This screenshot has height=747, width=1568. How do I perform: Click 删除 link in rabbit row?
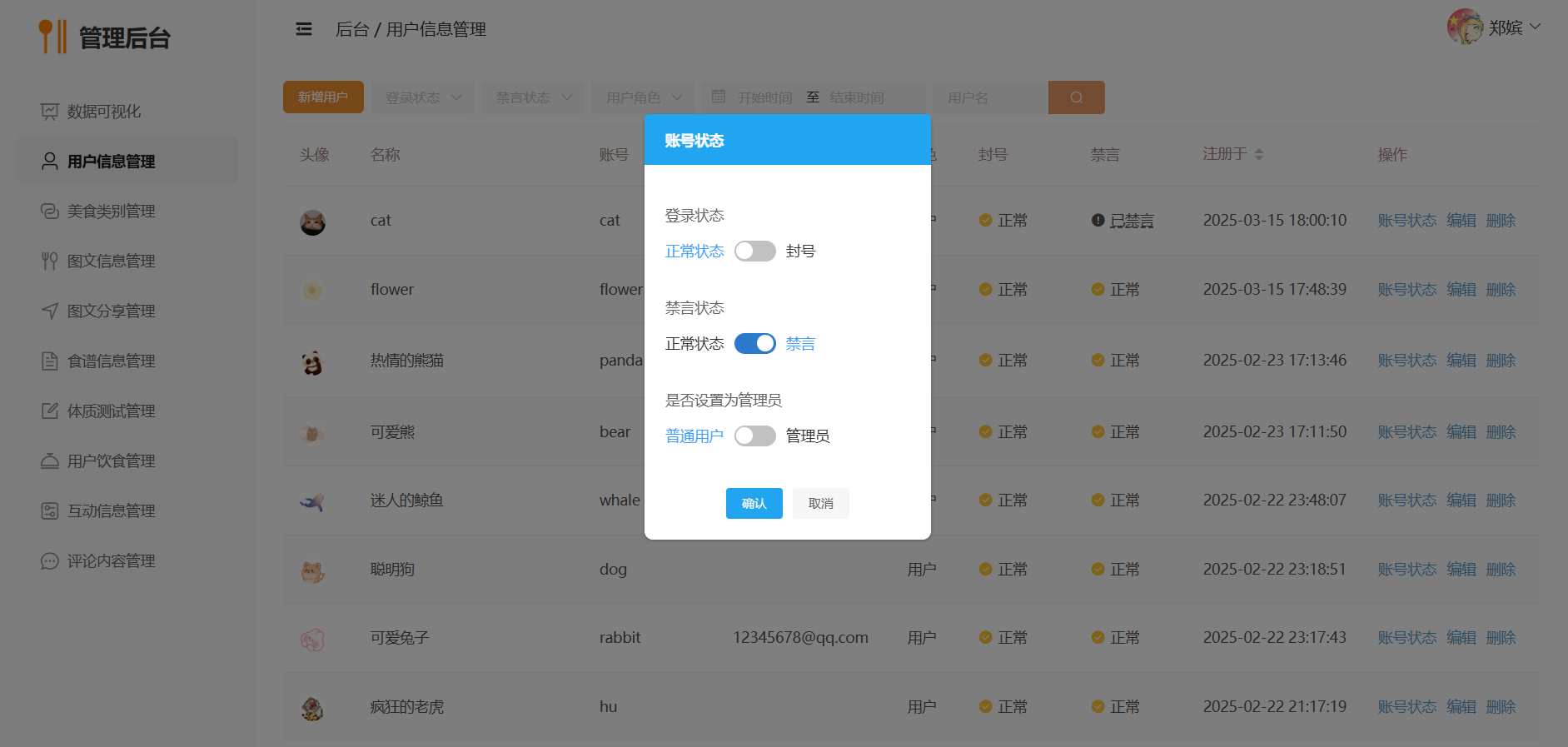tap(1501, 638)
